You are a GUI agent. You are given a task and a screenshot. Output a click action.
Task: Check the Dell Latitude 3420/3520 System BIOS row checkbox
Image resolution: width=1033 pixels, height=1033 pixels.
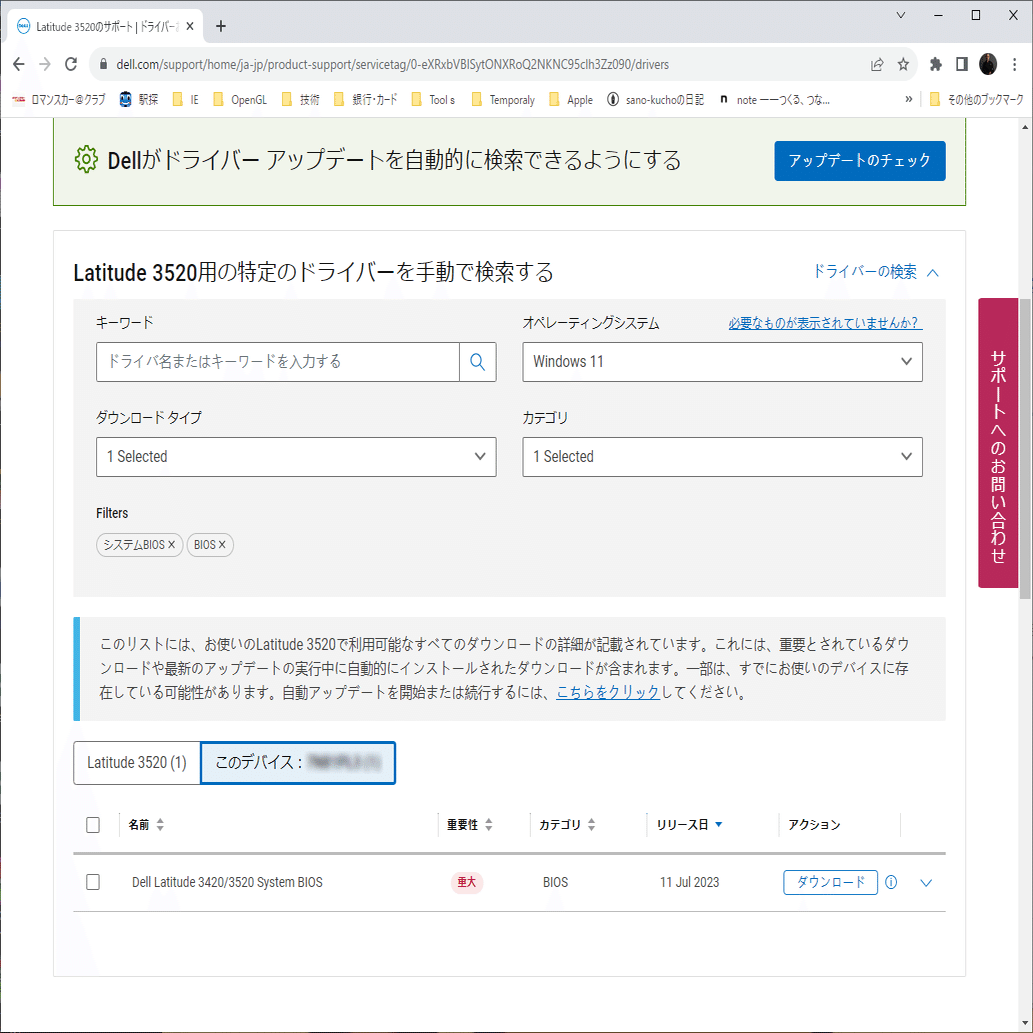93,882
